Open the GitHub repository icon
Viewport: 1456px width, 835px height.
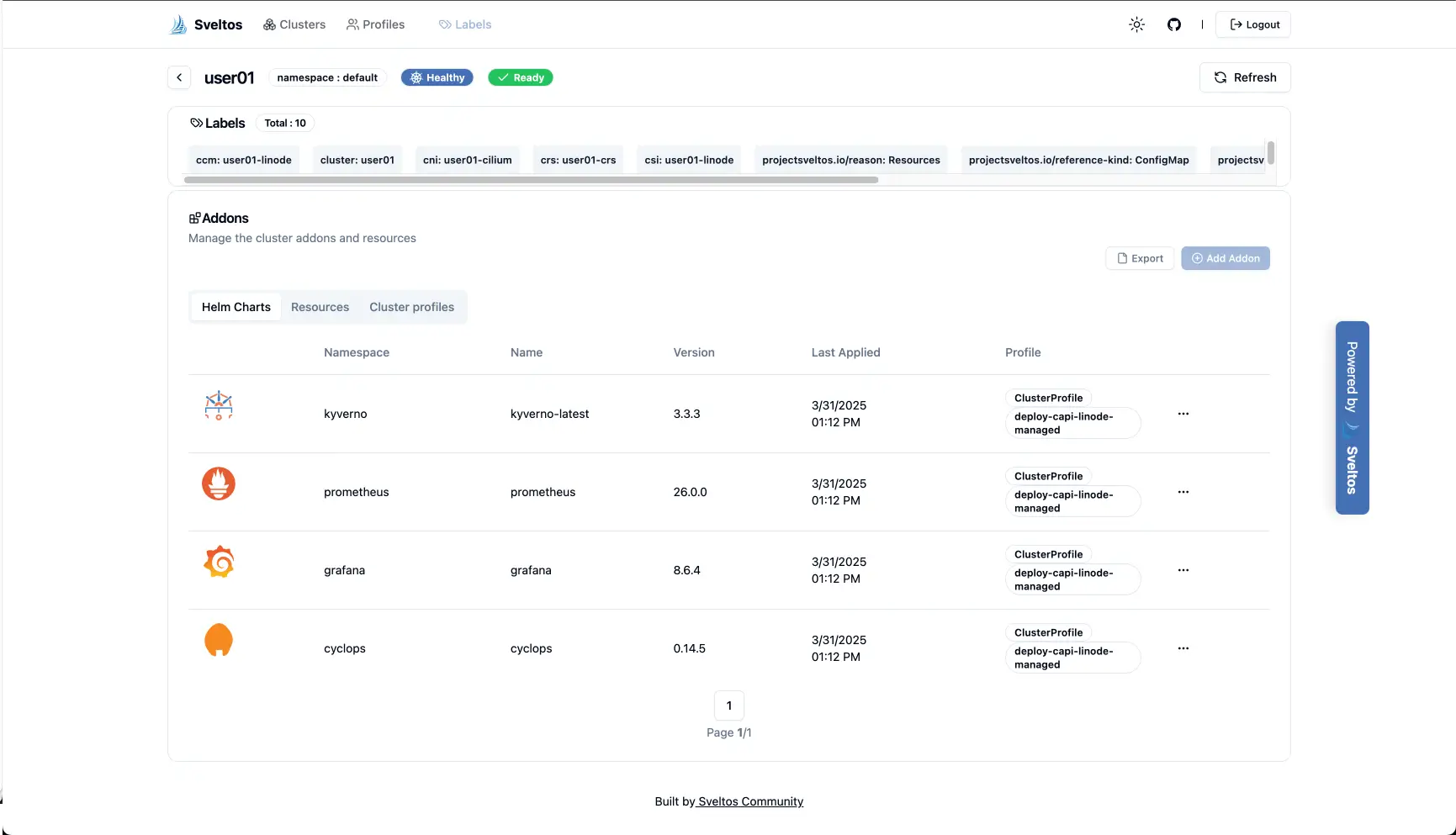[1173, 24]
